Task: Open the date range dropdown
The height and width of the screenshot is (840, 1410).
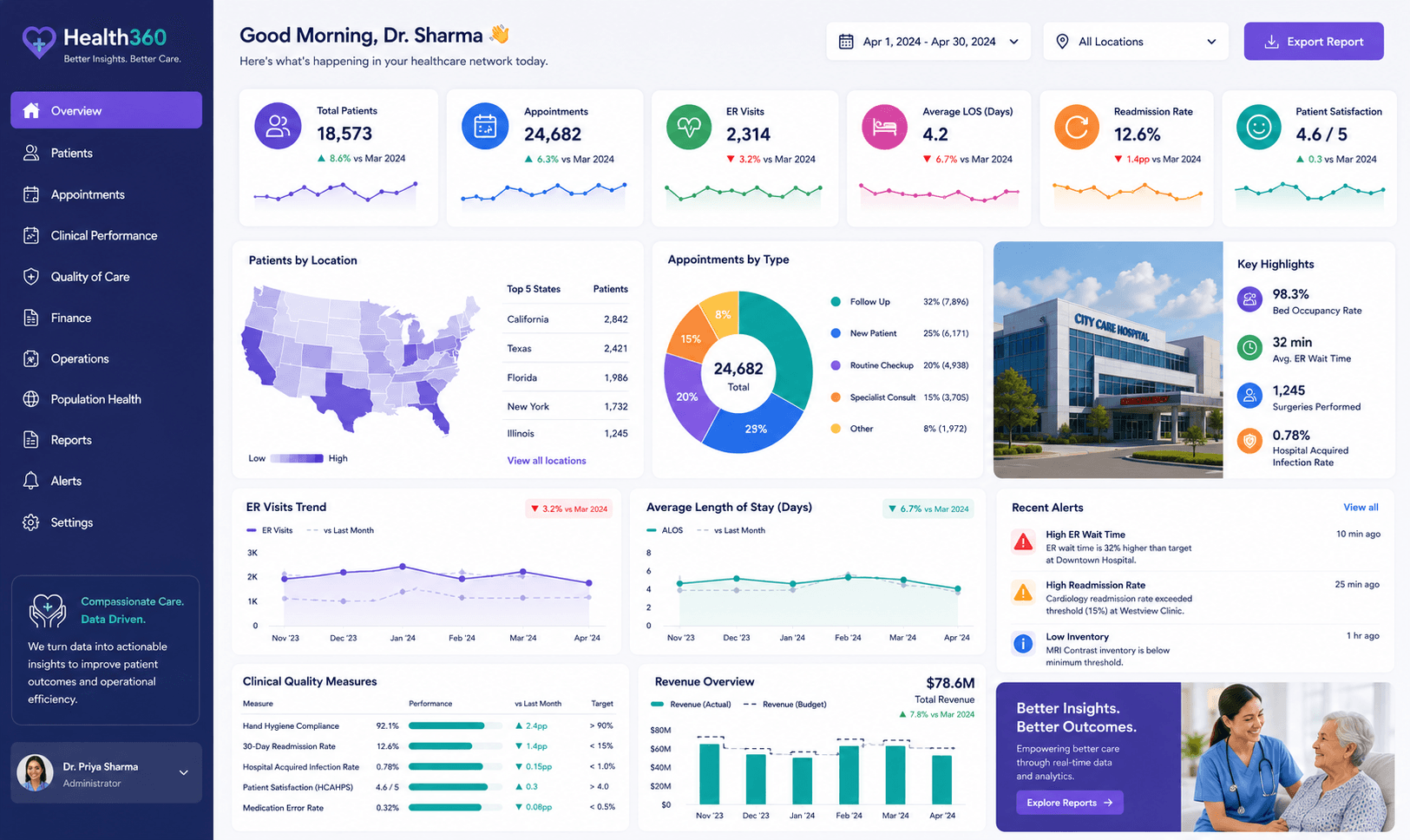Action: pos(928,42)
